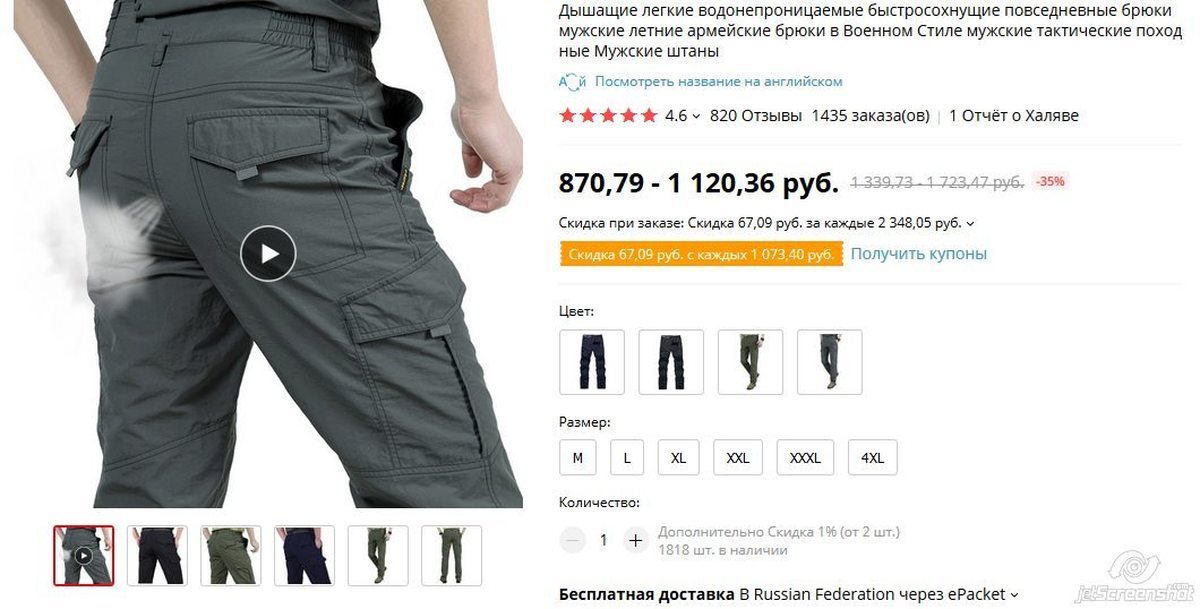Image resolution: width=1200 pixels, height=609 pixels.
Task: Choose size 4XL option
Action: (x=872, y=458)
